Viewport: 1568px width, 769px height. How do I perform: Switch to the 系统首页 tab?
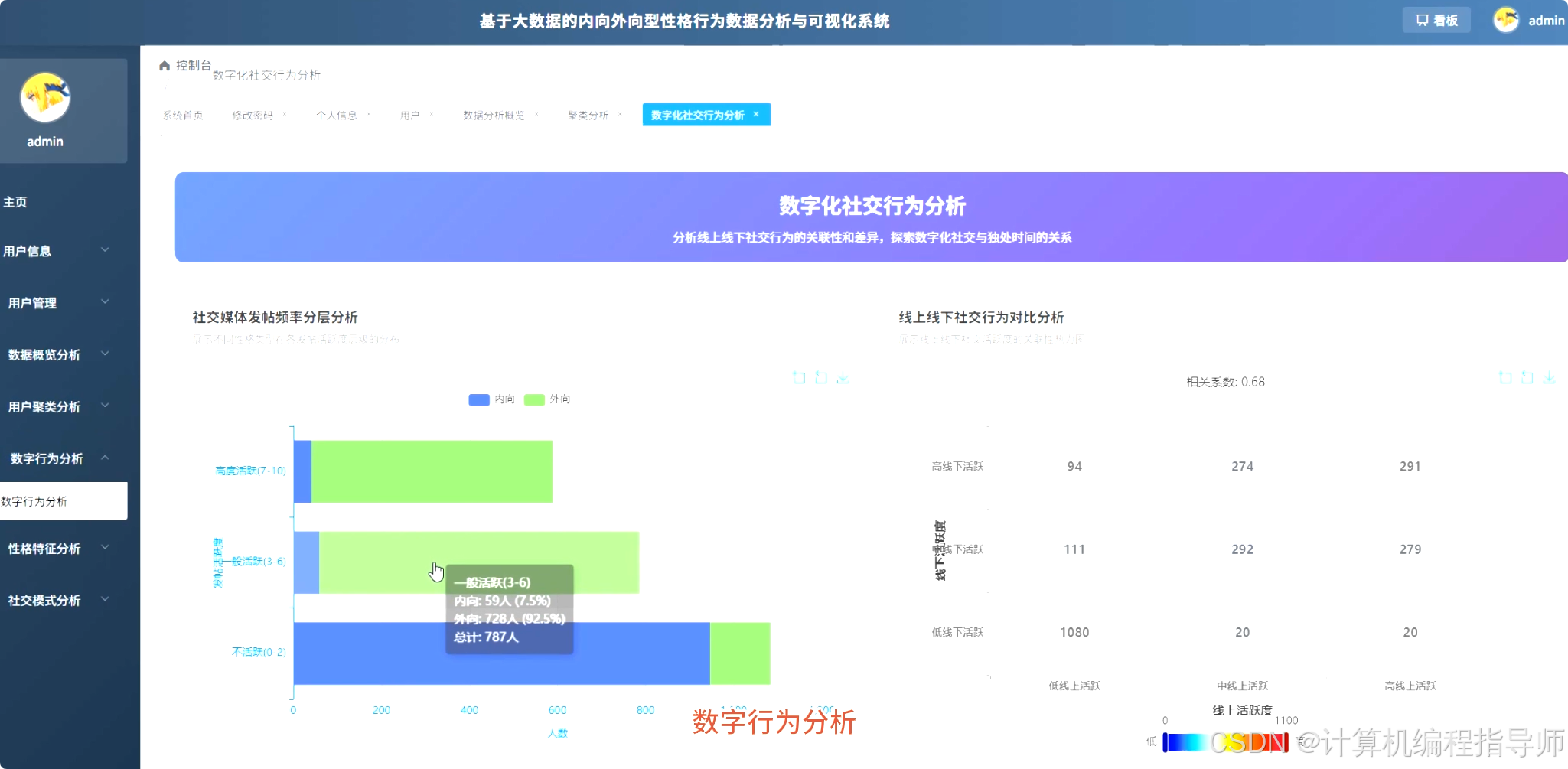(x=183, y=116)
